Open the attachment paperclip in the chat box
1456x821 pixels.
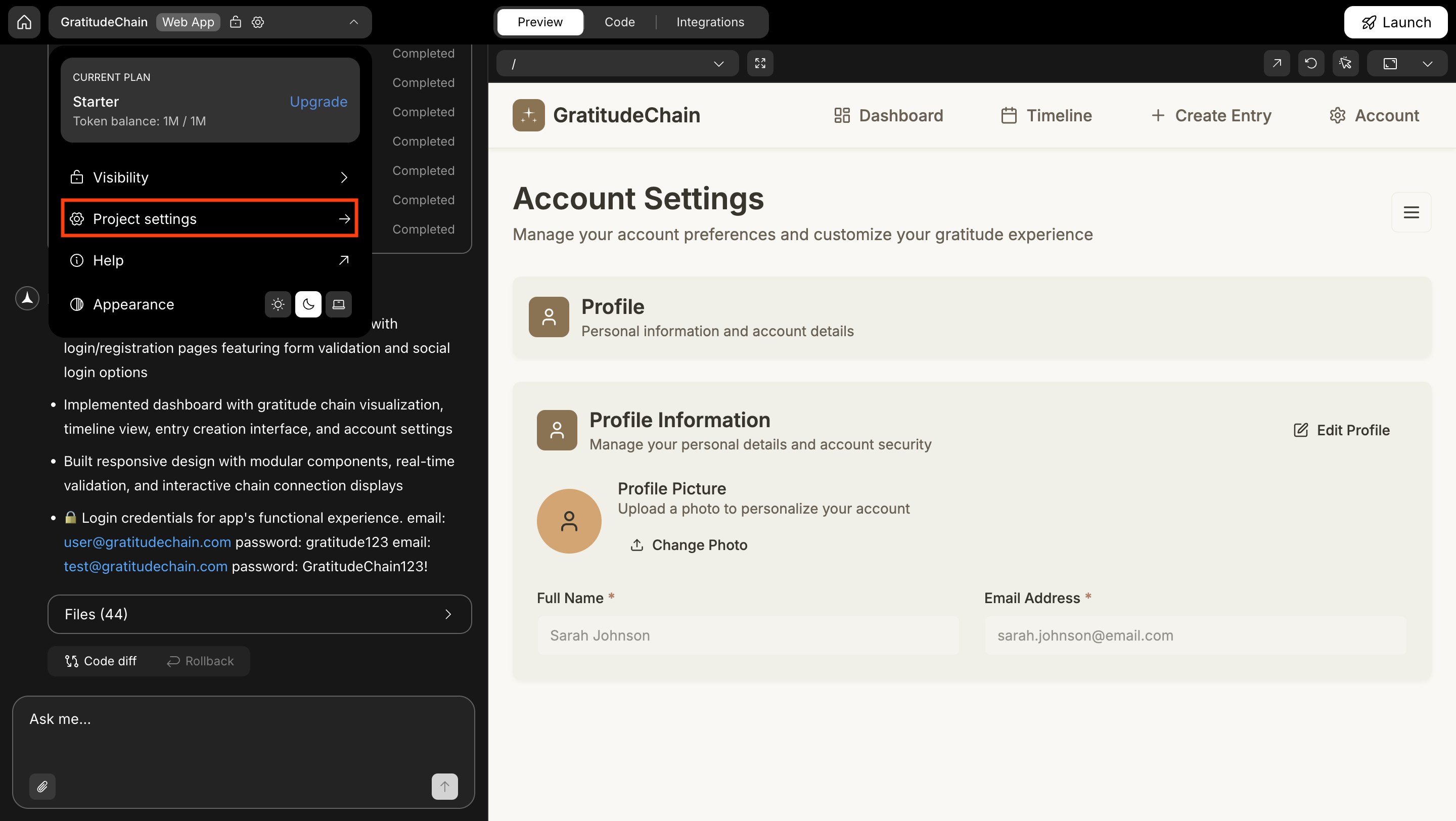click(x=42, y=786)
